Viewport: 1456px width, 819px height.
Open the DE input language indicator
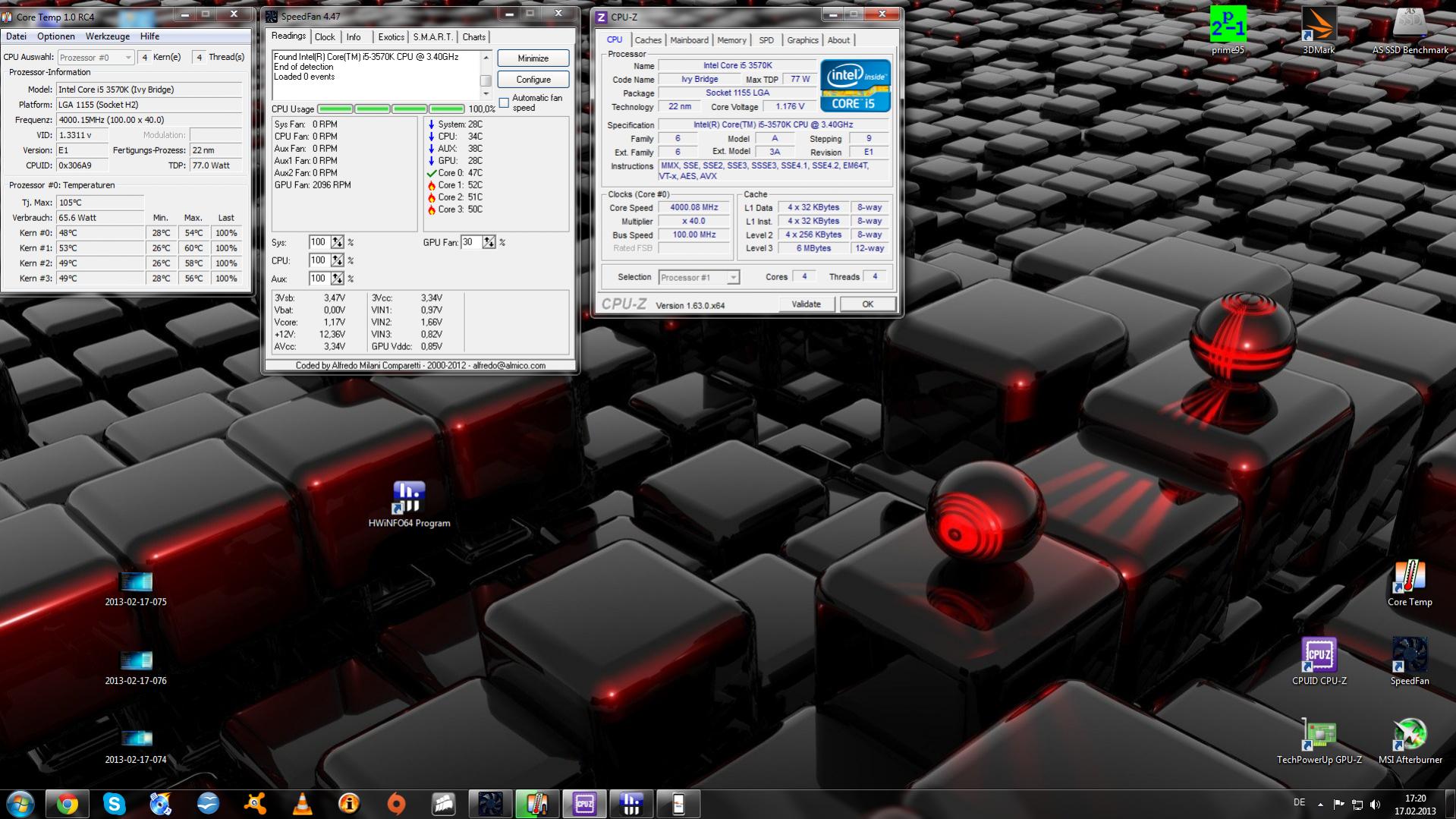[x=1300, y=802]
